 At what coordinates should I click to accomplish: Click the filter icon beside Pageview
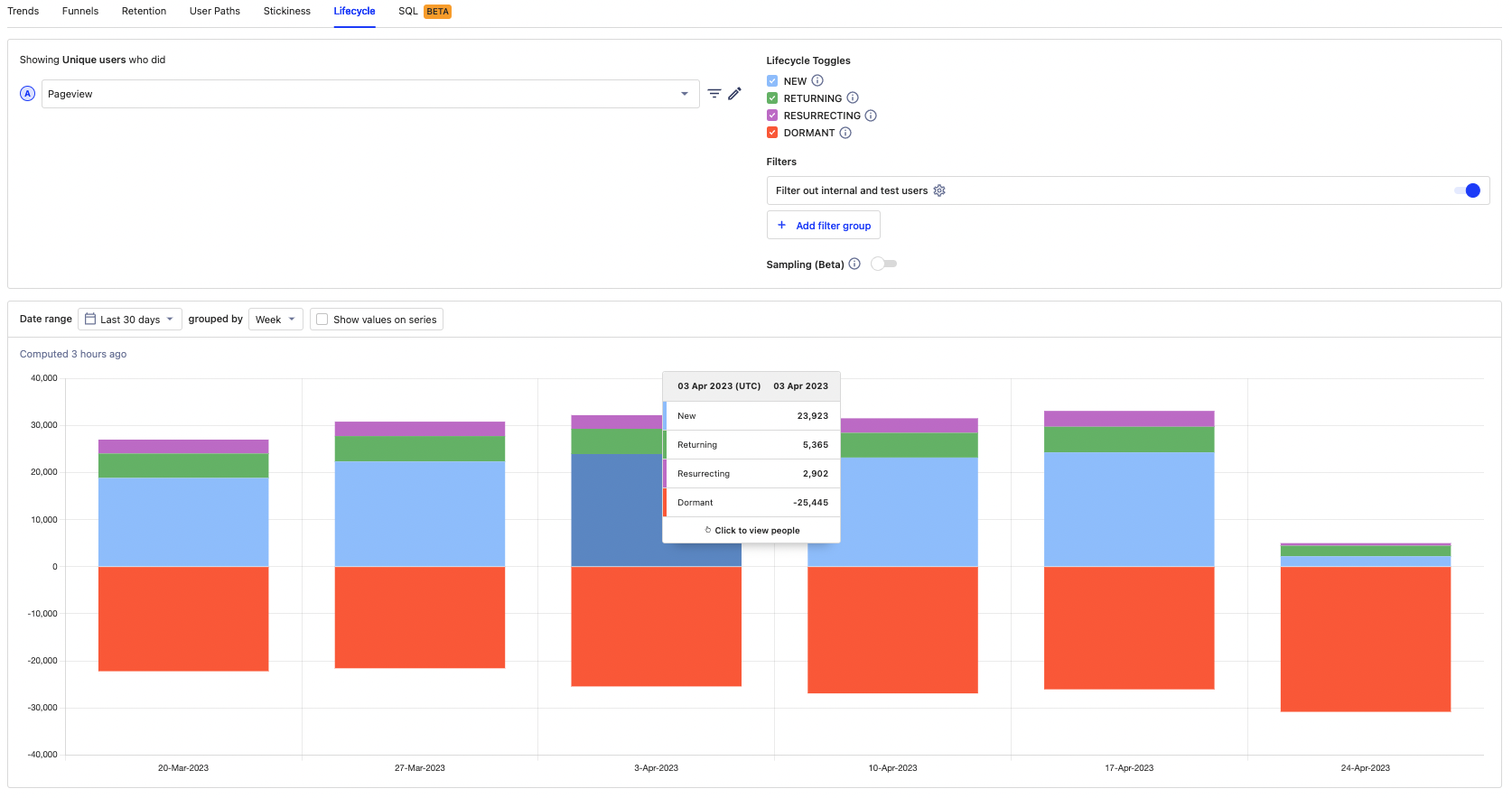click(x=714, y=94)
